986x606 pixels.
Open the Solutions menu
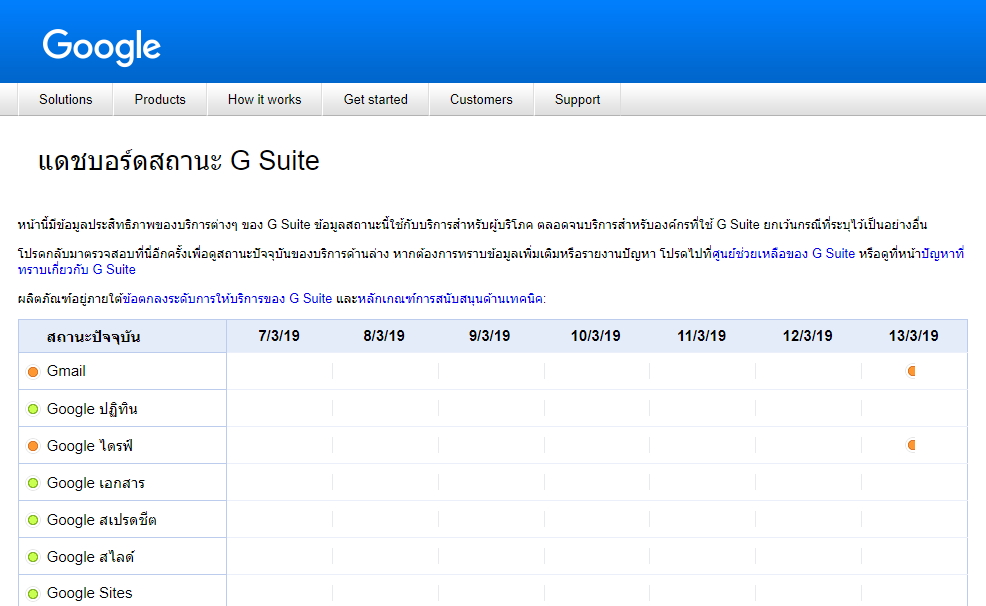[65, 99]
